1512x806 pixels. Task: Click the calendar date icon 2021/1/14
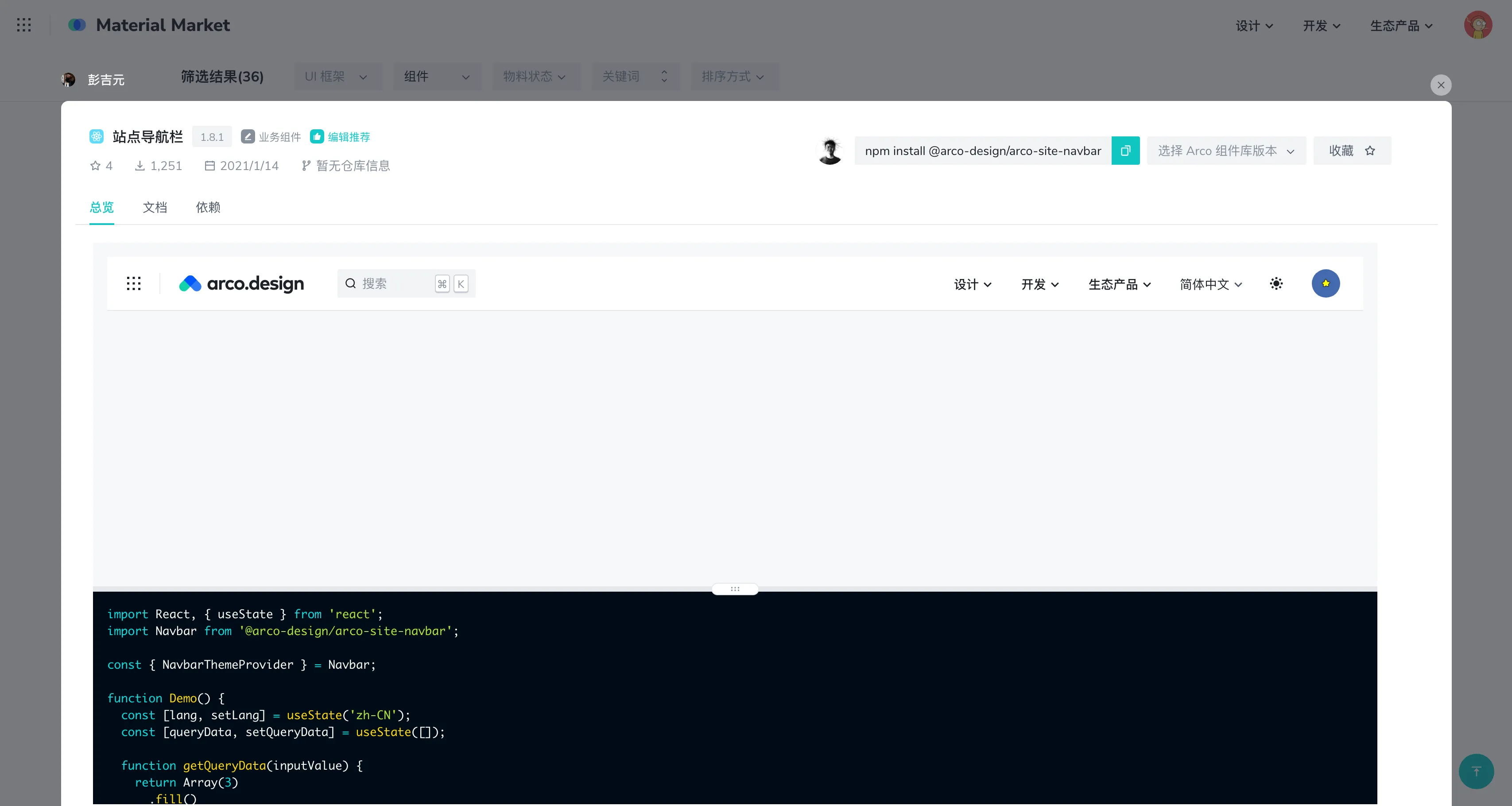tap(209, 166)
